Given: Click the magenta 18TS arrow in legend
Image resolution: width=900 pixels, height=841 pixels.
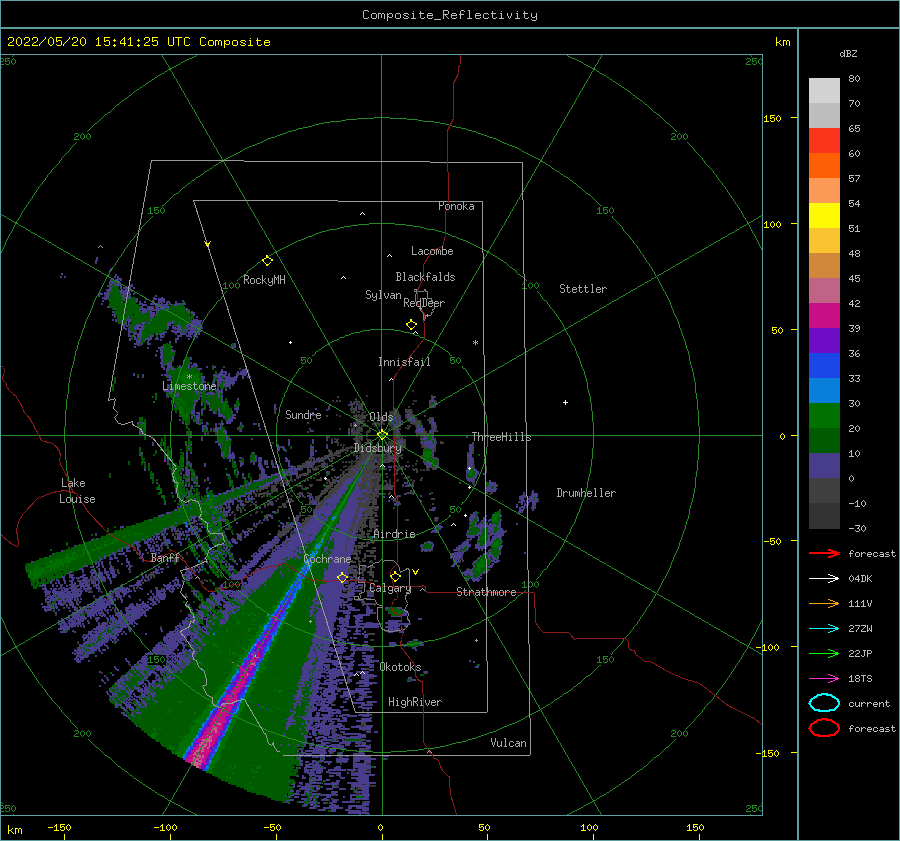Looking at the screenshot, I should [824, 679].
